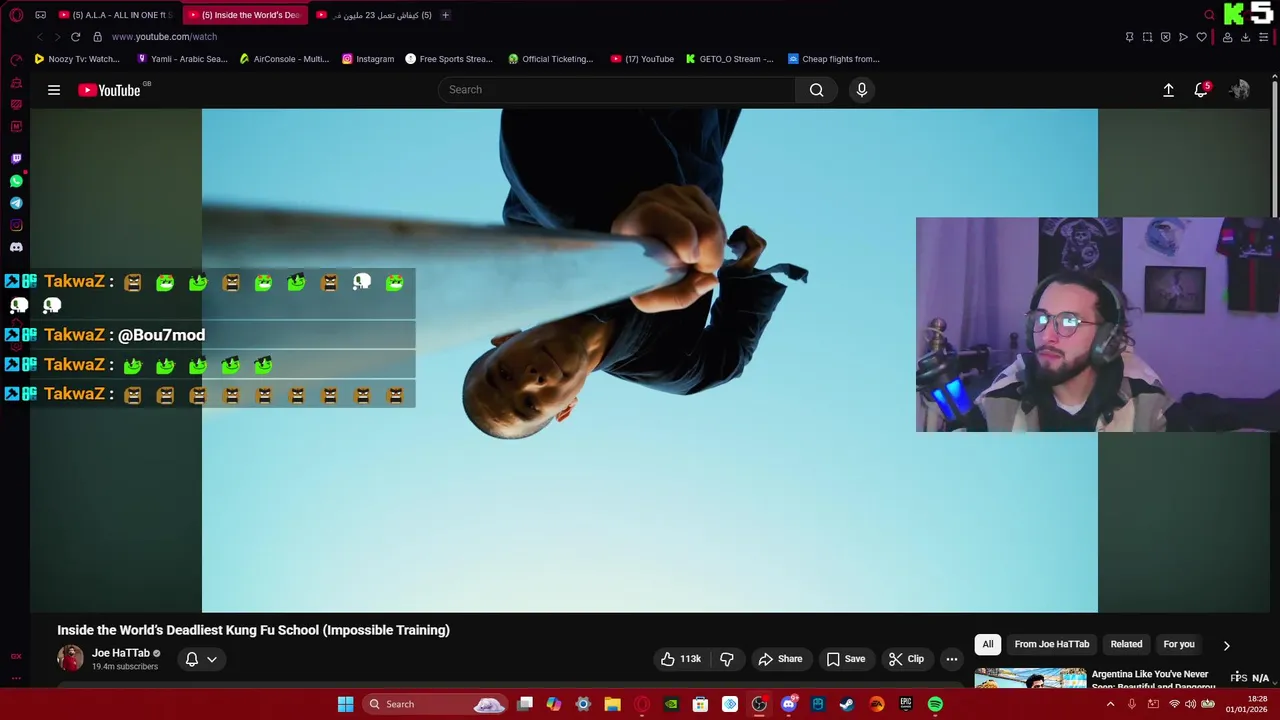This screenshot has height=720, width=1280.
Task: Go to the YouTube home logo
Action: 110,90
